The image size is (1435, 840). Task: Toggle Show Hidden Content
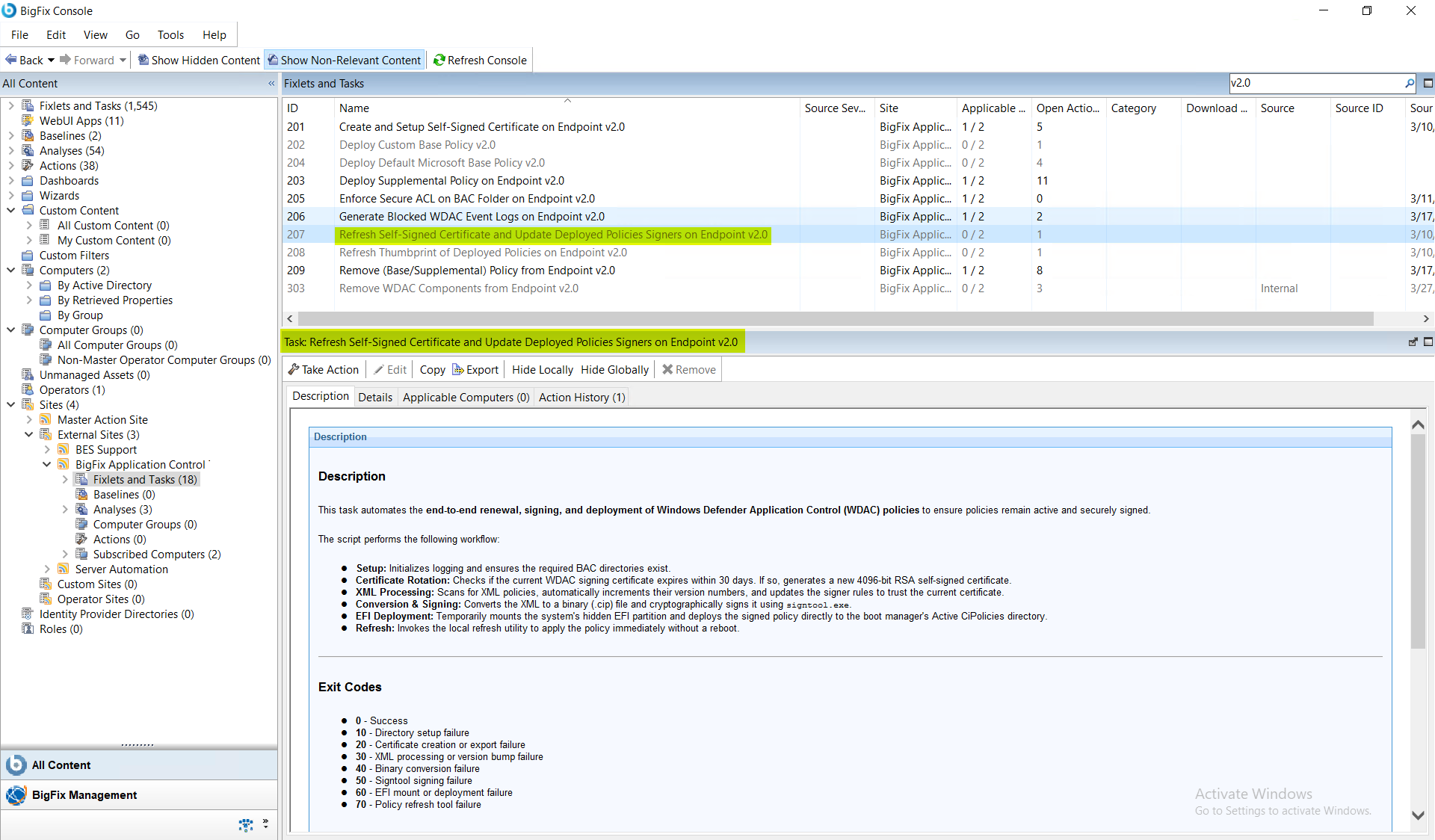point(197,60)
